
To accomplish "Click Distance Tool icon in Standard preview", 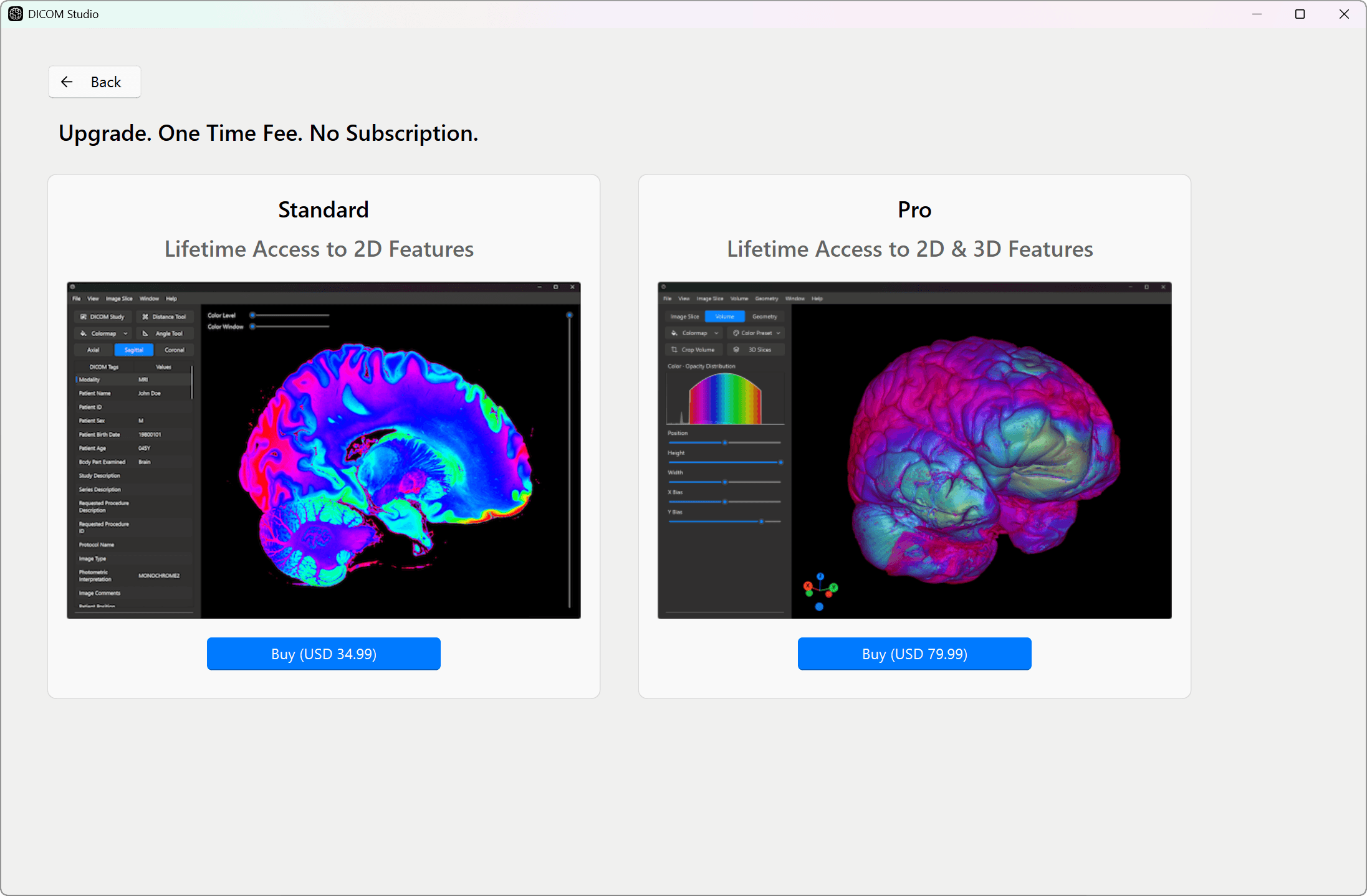I will [145, 317].
